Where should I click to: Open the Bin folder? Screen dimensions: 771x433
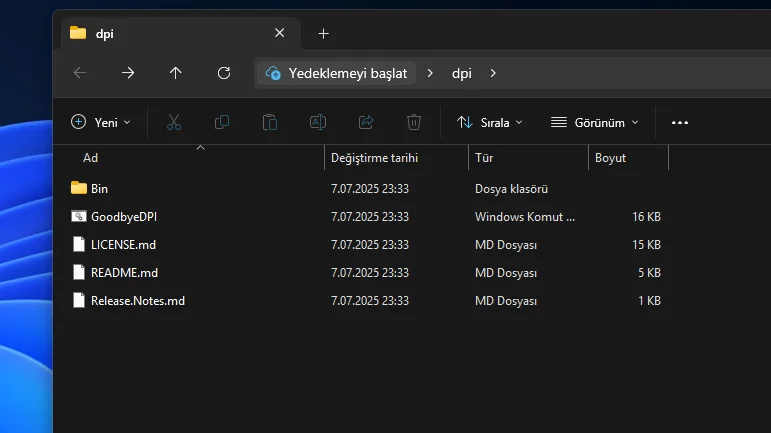99,188
